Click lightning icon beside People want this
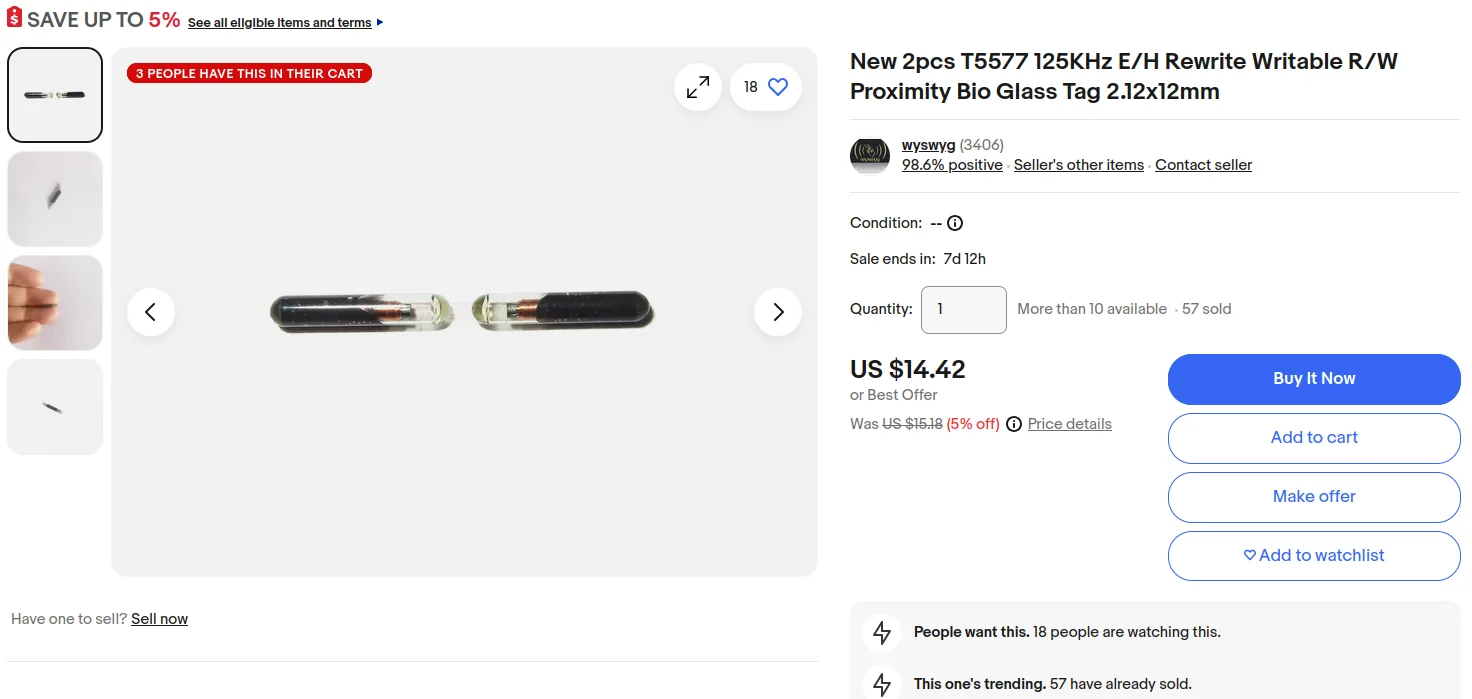 (882, 632)
